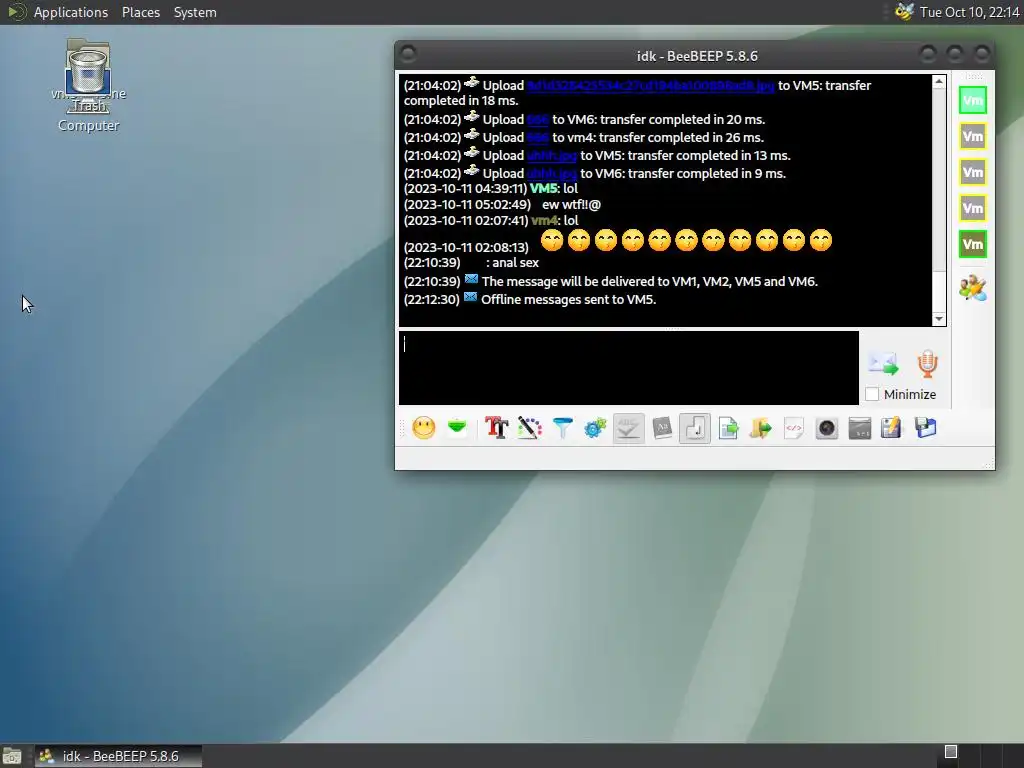Select the mint-green Vm user avatar

coord(972,101)
